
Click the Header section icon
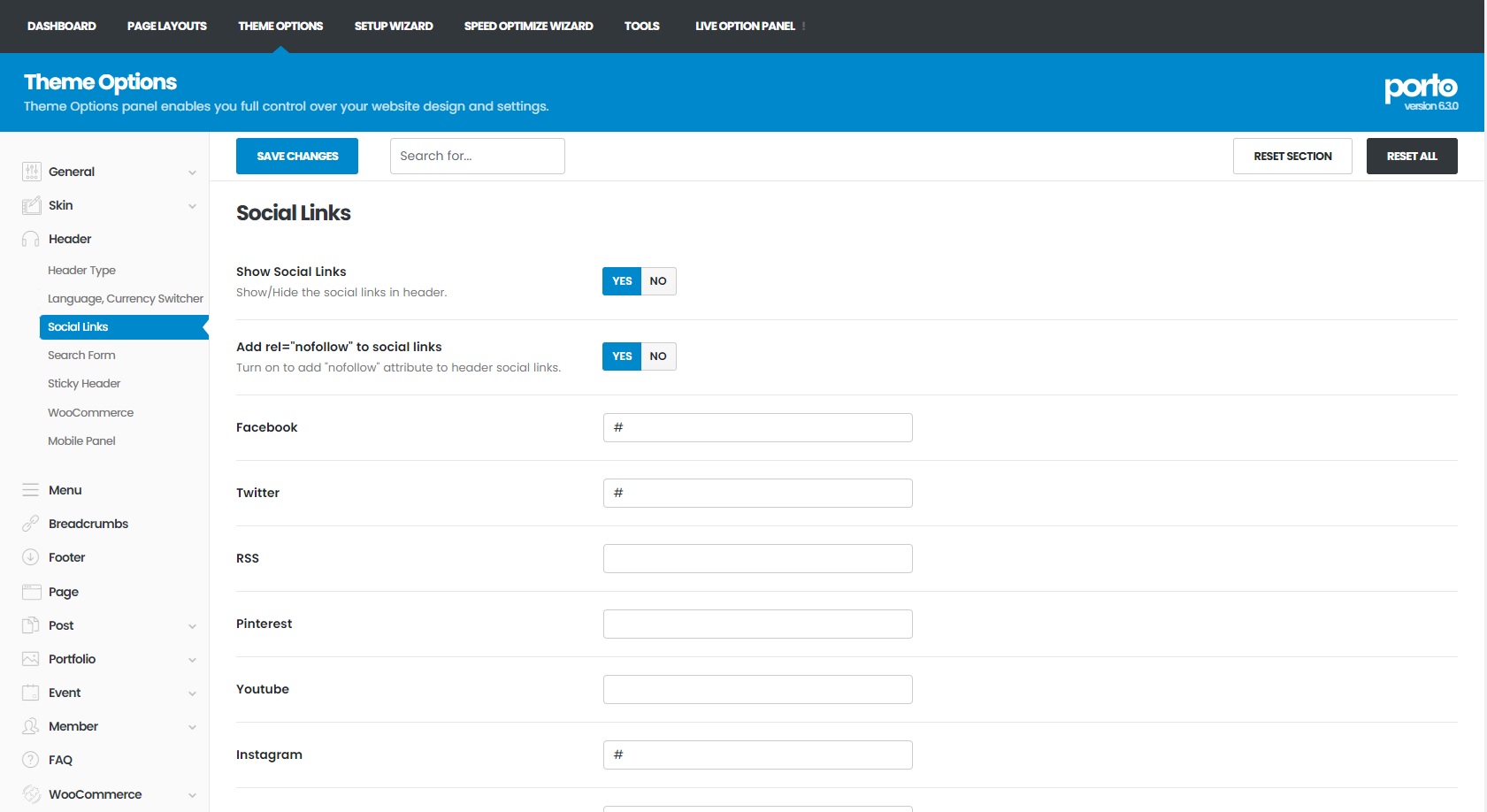point(31,239)
